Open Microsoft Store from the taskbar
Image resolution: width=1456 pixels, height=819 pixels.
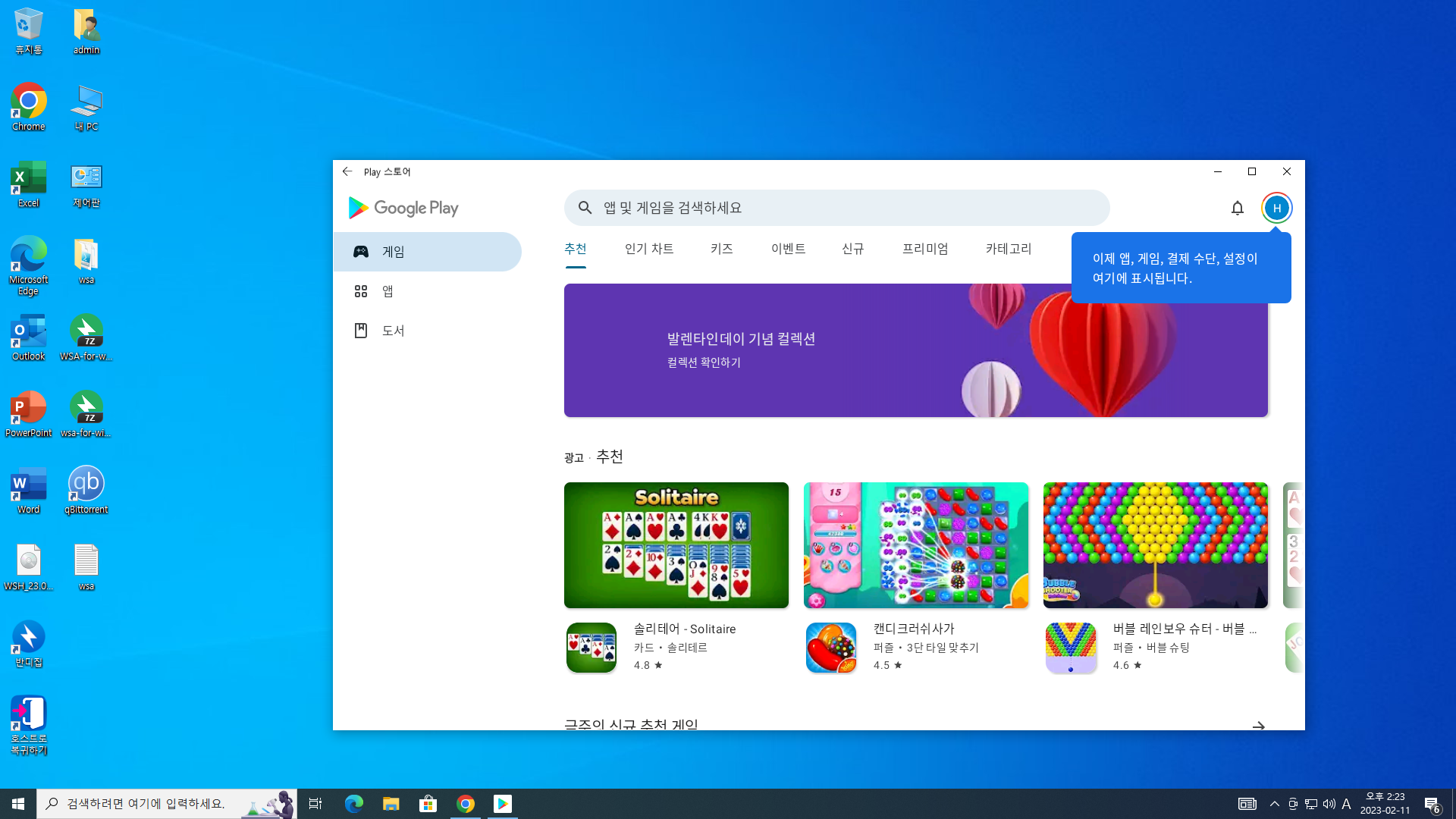(x=428, y=804)
